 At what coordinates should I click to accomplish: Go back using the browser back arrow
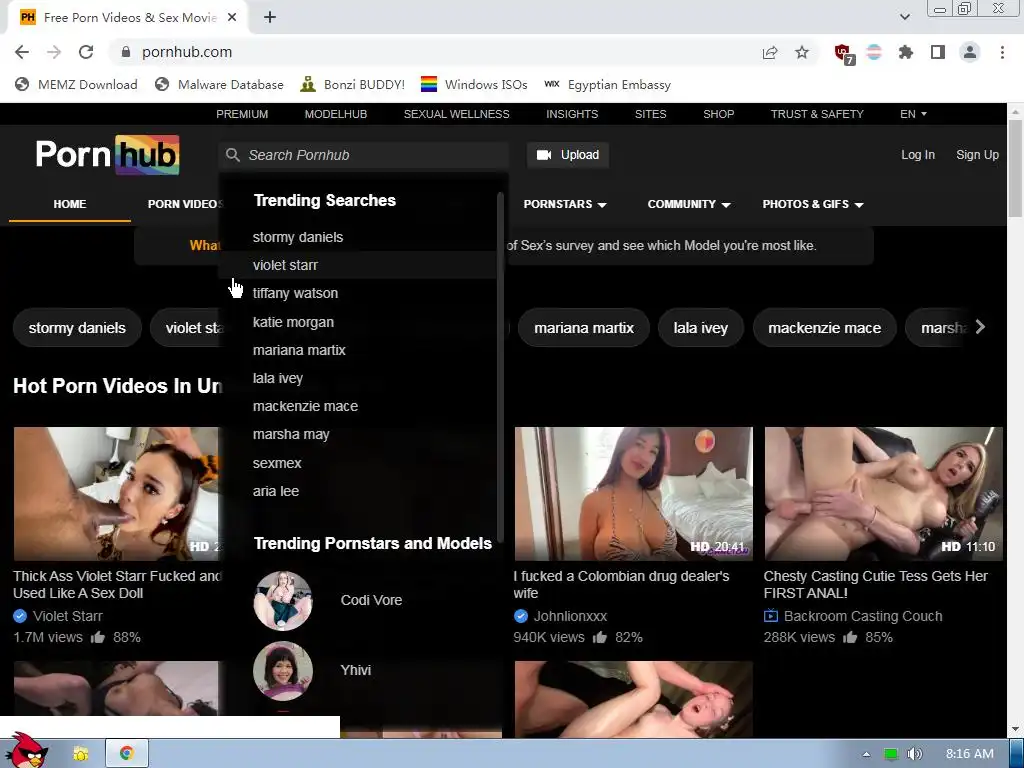click(x=22, y=52)
